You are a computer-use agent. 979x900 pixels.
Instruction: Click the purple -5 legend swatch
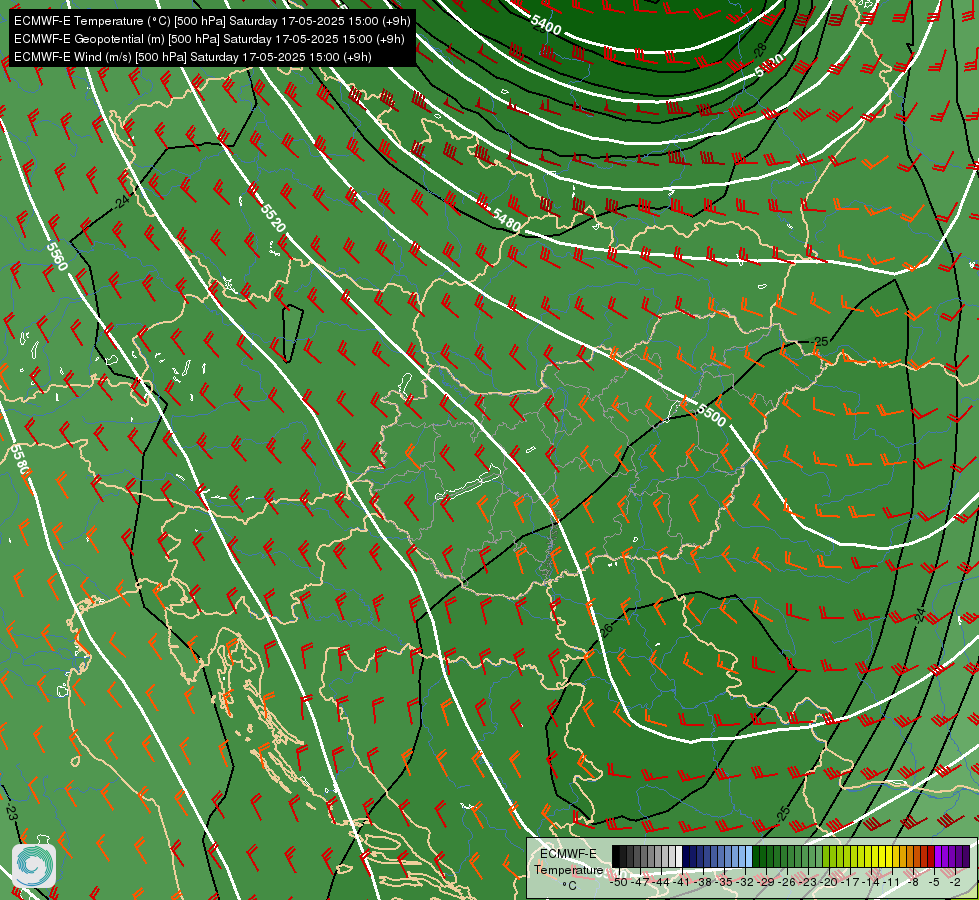pos(939,856)
